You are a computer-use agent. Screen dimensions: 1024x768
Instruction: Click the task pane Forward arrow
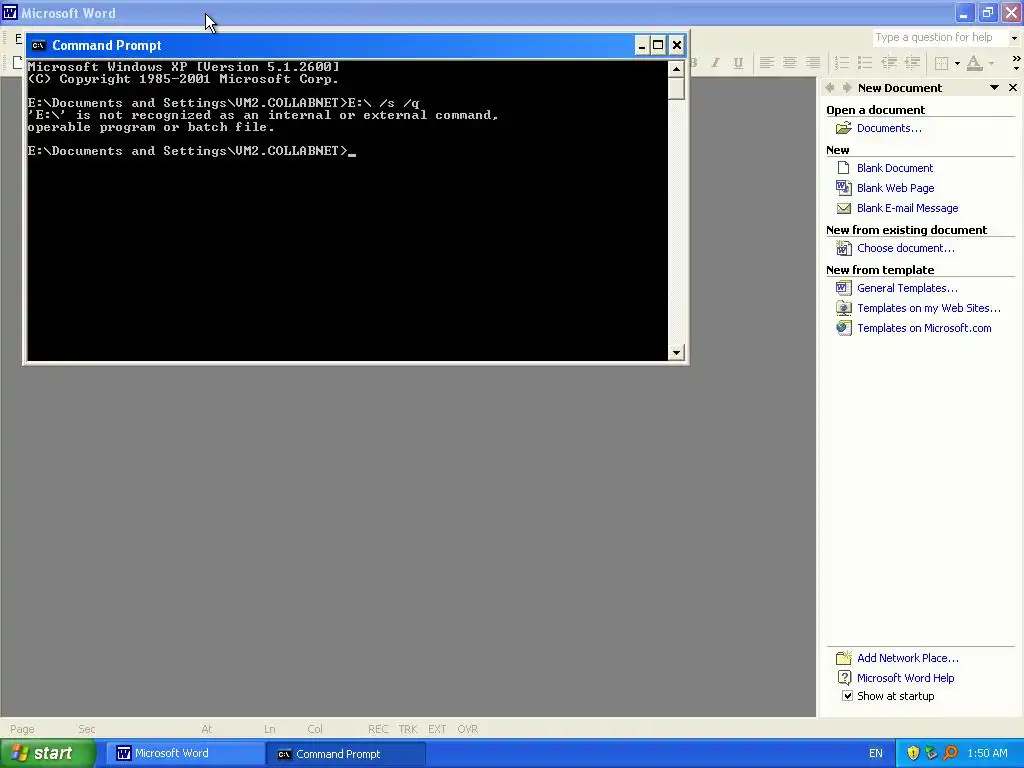coord(846,88)
